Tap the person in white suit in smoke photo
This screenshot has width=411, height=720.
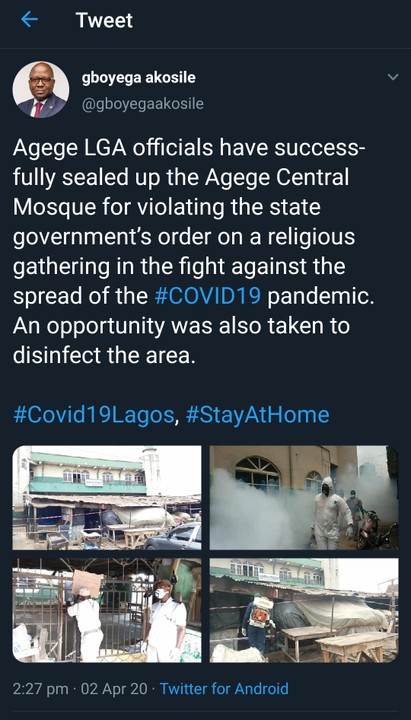329,513
